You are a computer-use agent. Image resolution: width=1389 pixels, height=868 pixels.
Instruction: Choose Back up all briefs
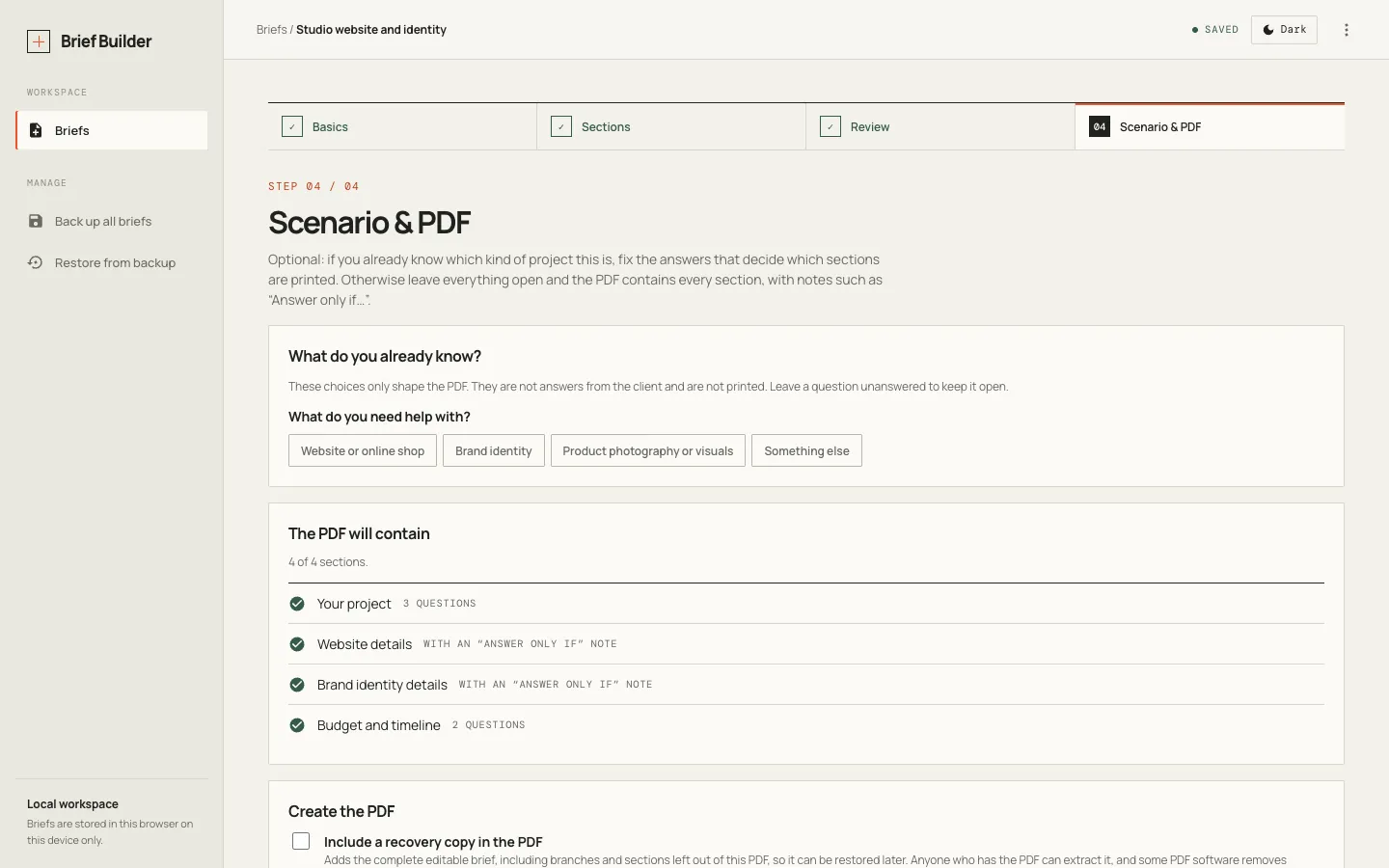112,221
